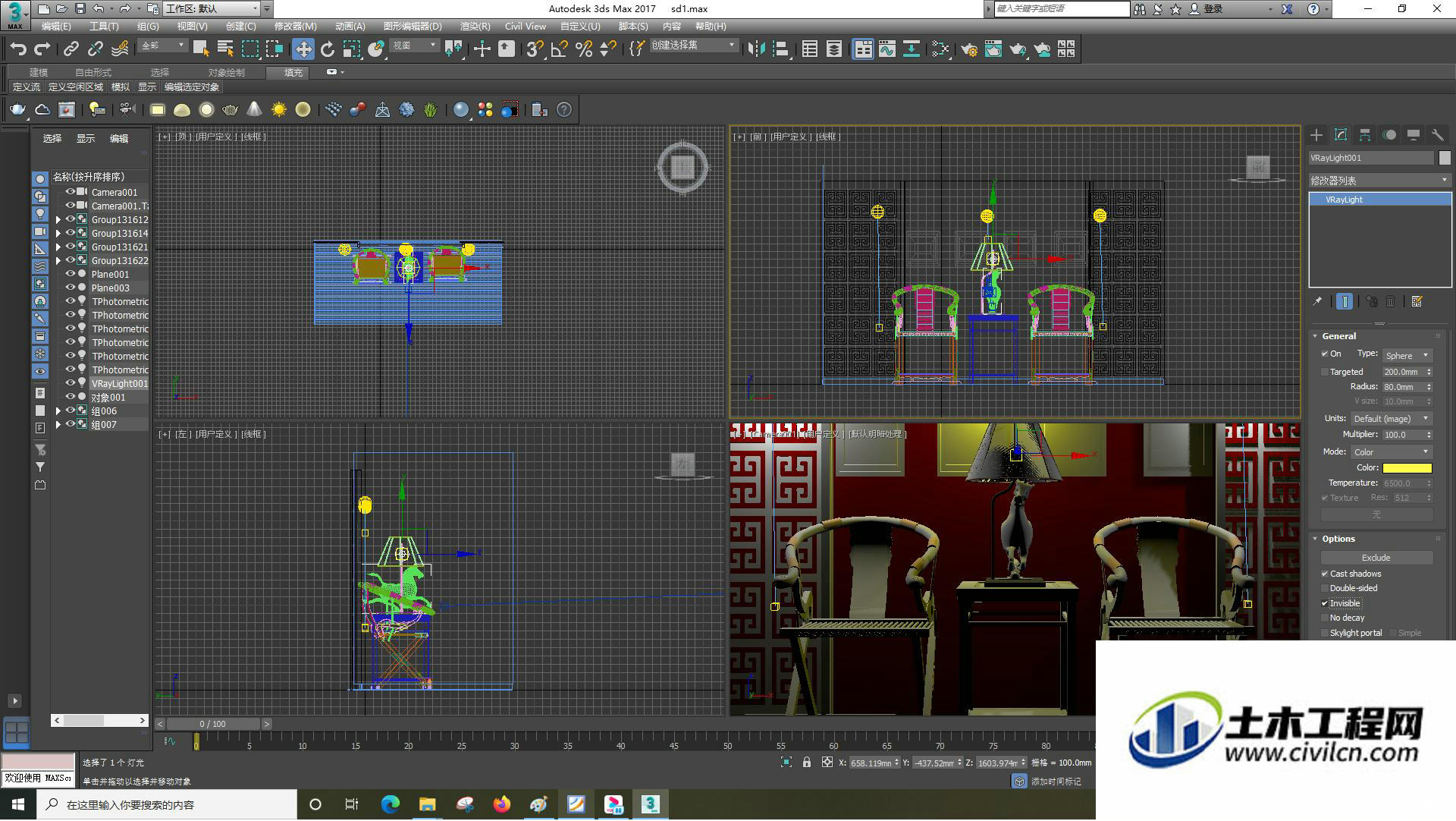Click the Redo arrow icon

(x=42, y=49)
